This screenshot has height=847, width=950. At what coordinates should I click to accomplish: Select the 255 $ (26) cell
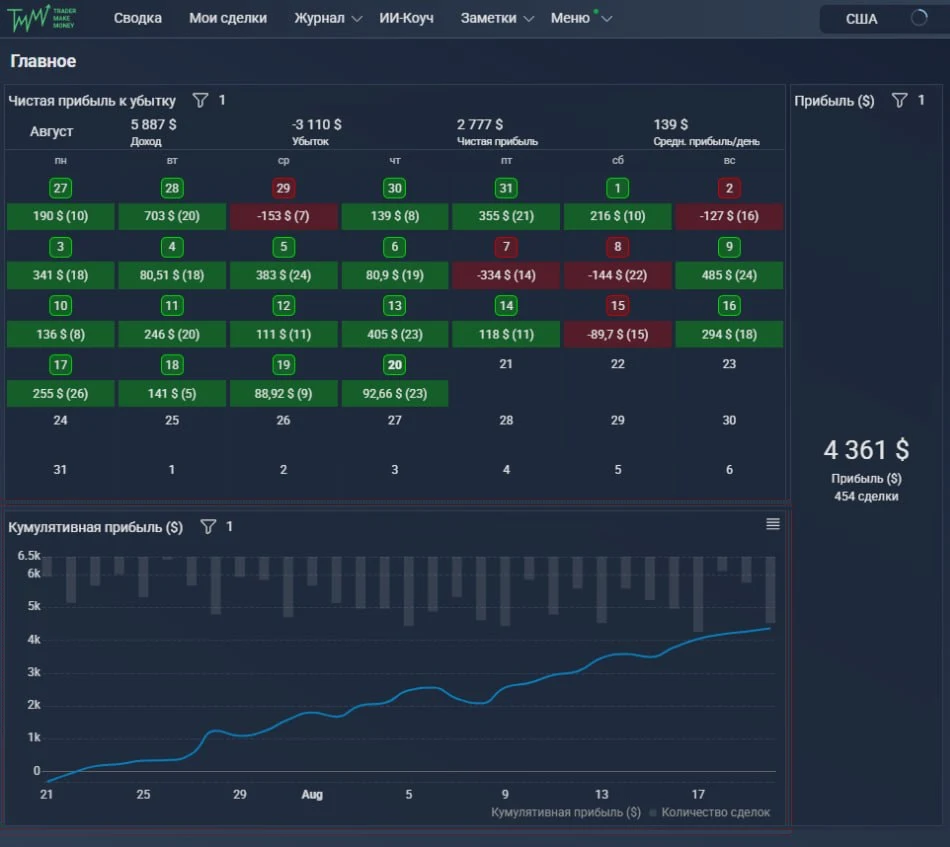click(x=61, y=394)
